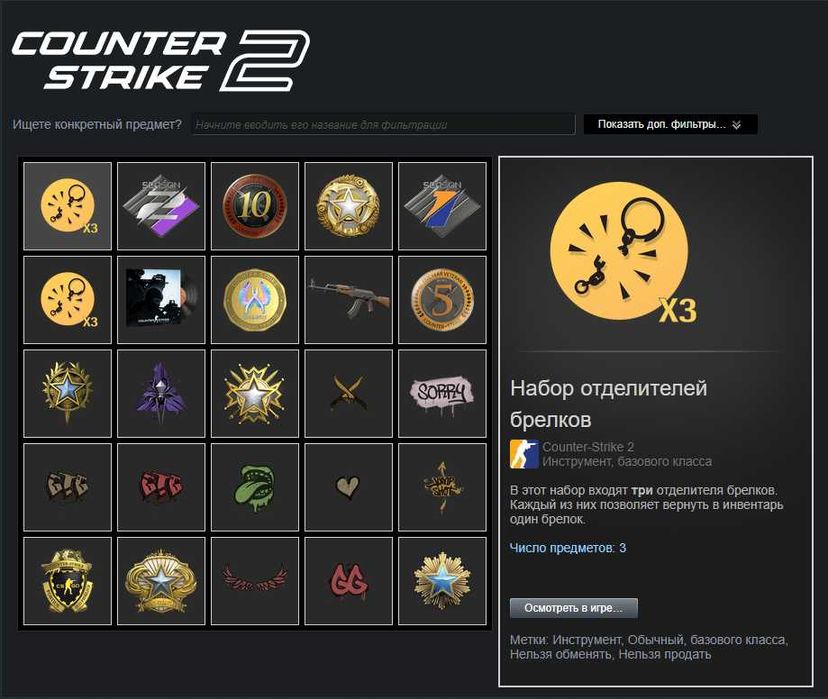
Task: Select the SORRY graffiti item
Action: click(442, 393)
